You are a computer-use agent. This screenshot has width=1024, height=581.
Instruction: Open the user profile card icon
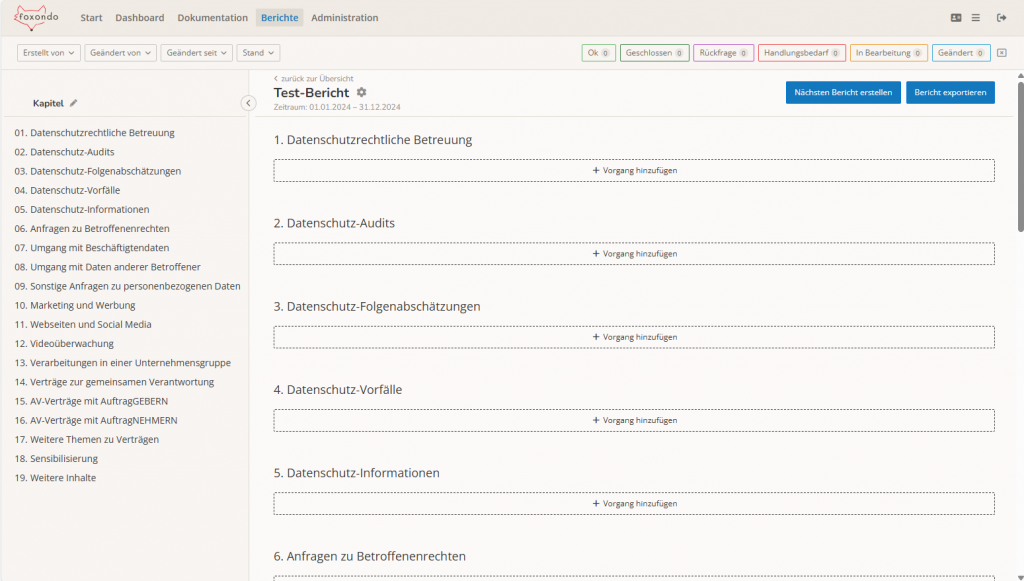(955, 17)
